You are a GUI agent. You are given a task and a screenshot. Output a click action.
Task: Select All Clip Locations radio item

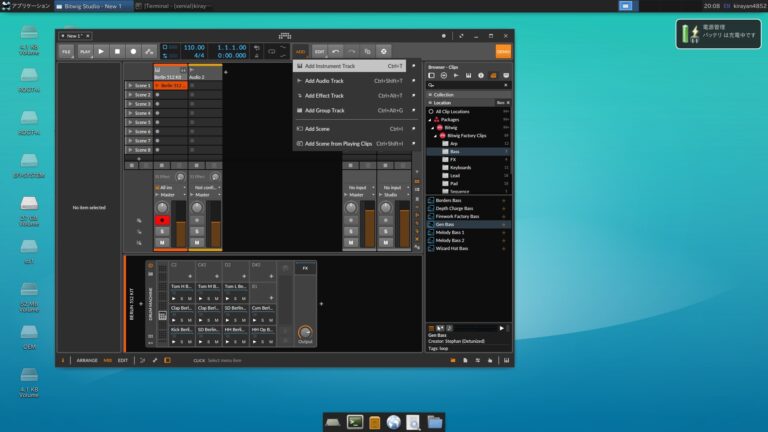[x=431, y=112]
